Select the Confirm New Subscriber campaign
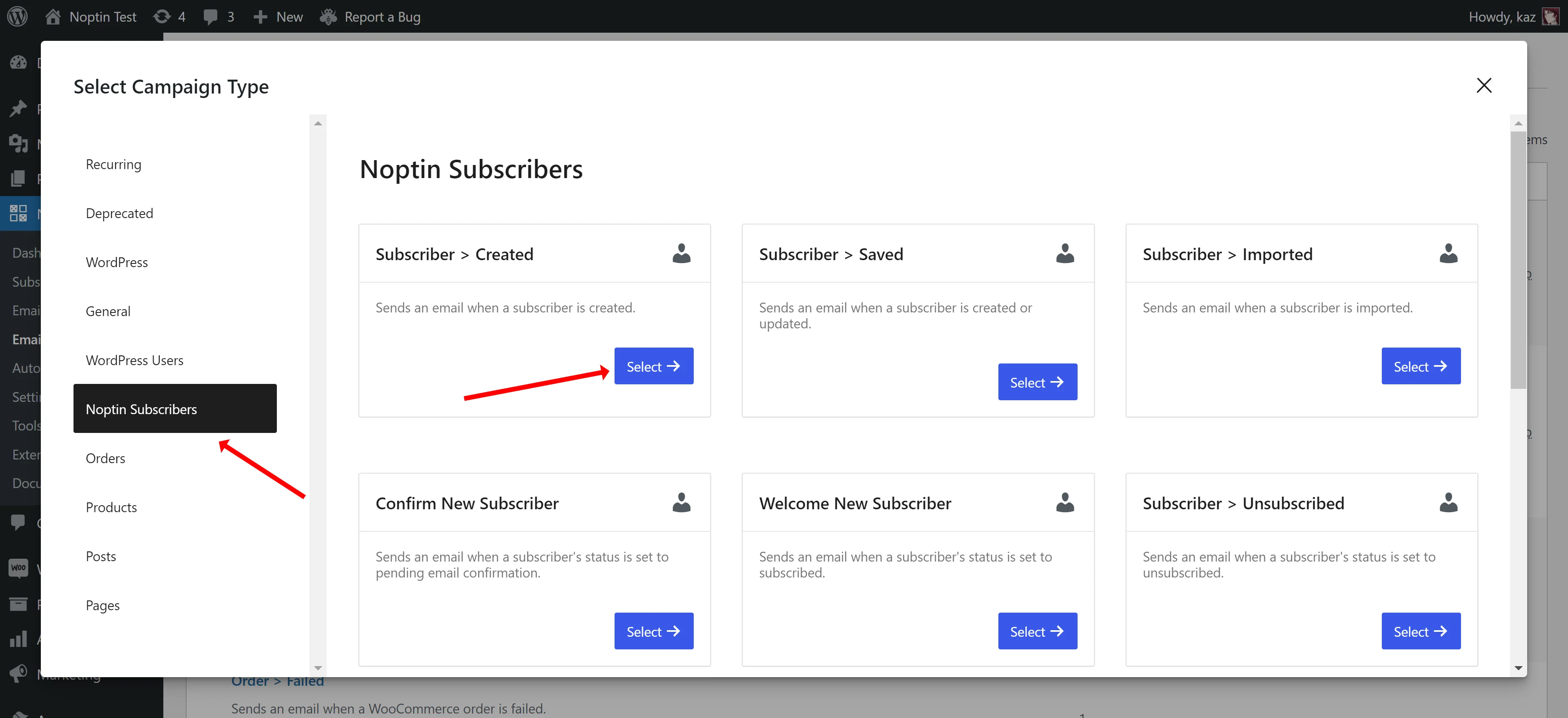Viewport: 1568px width, 718px height. pyautogui.click(x=653, y=631)
